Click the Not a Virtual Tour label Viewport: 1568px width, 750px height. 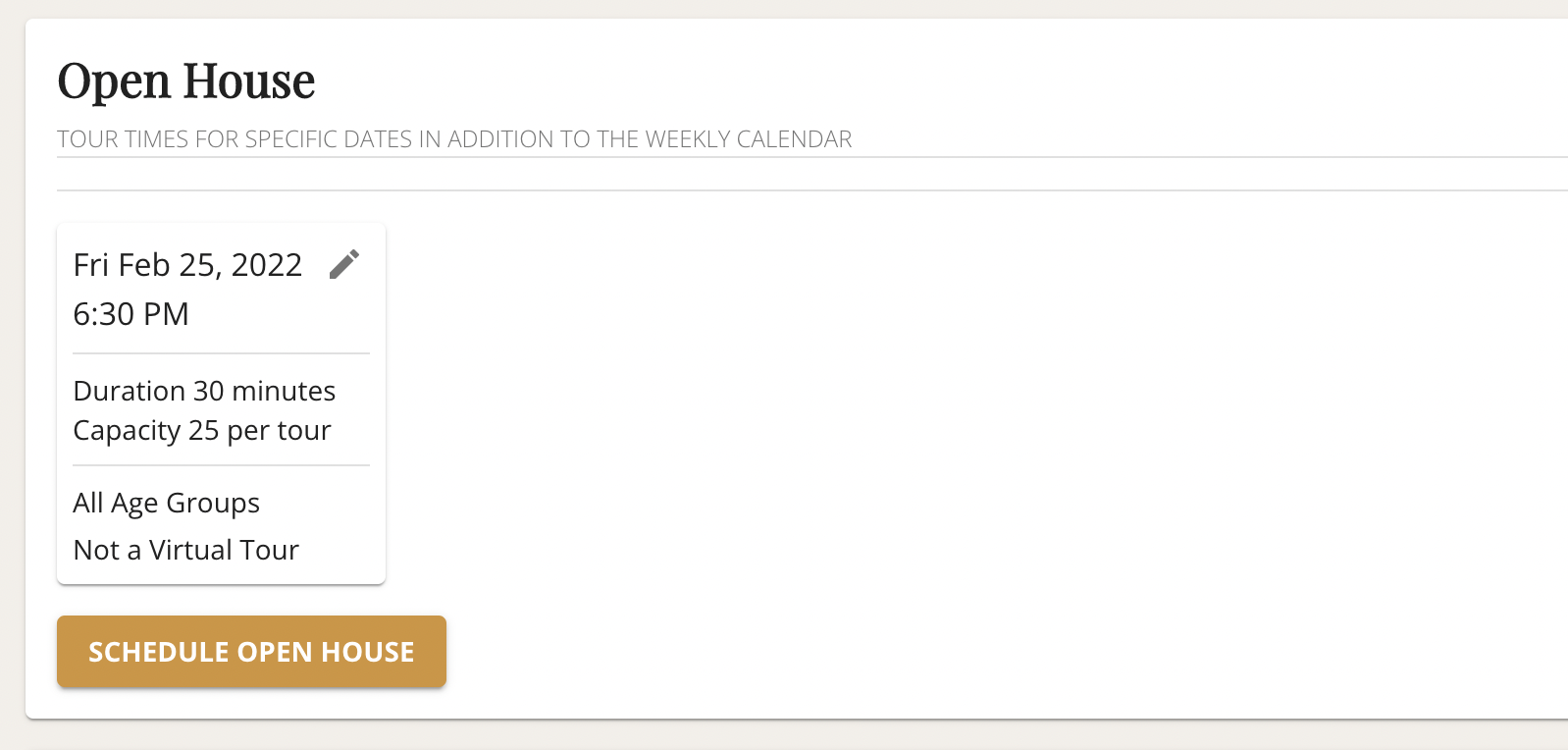click(185, 550)
